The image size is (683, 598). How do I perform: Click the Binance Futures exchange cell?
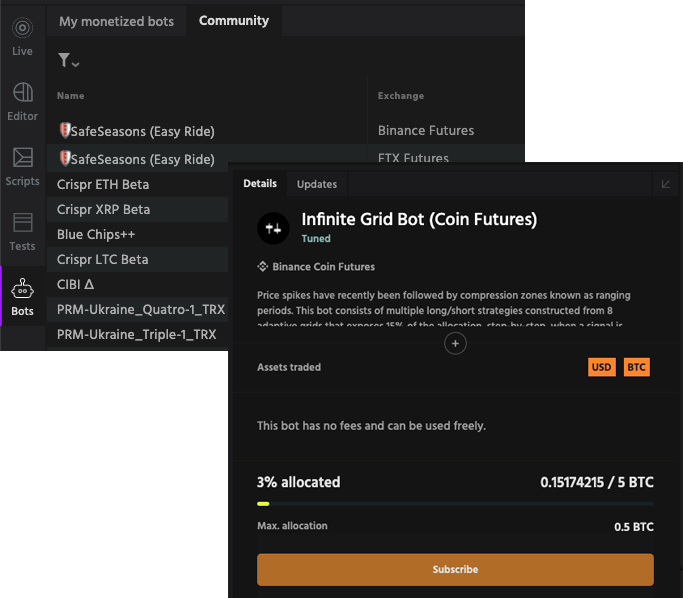point(426,131)
